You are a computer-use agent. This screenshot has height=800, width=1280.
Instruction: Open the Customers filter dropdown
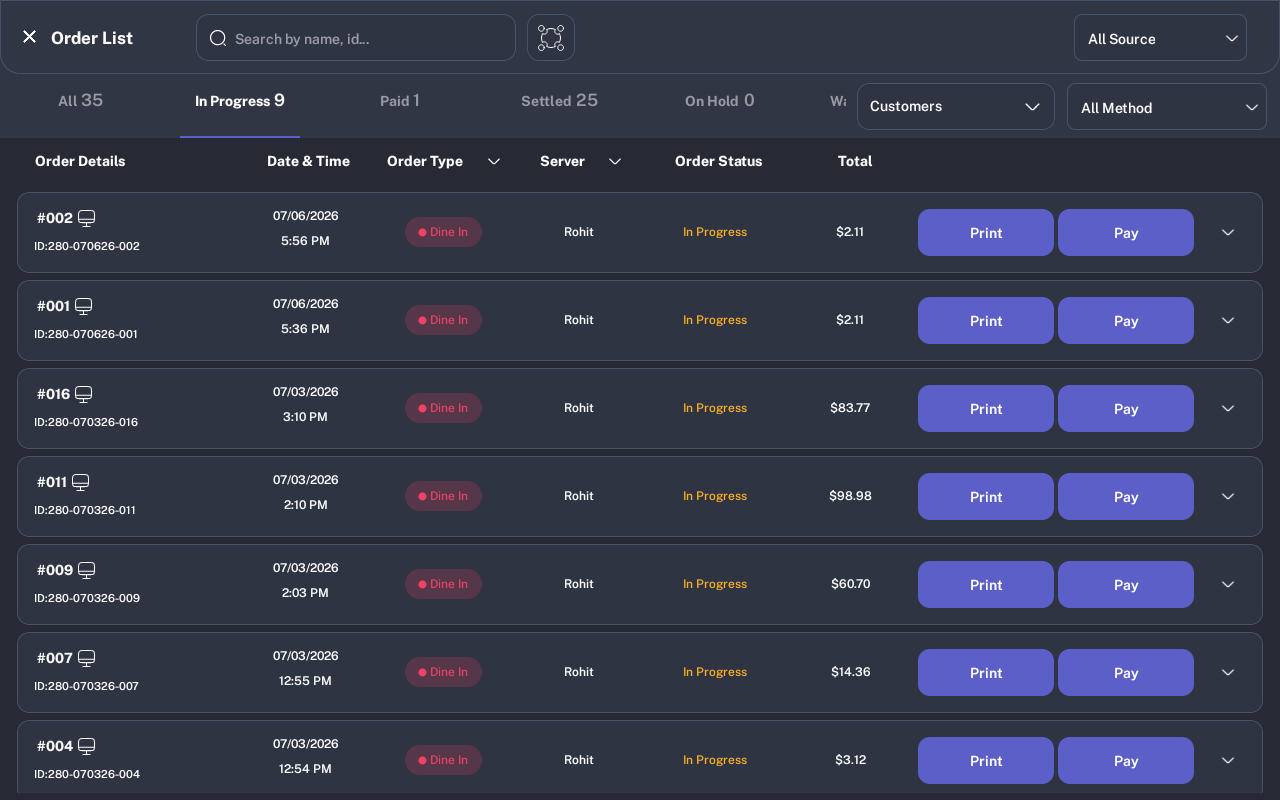coord(956,106)
